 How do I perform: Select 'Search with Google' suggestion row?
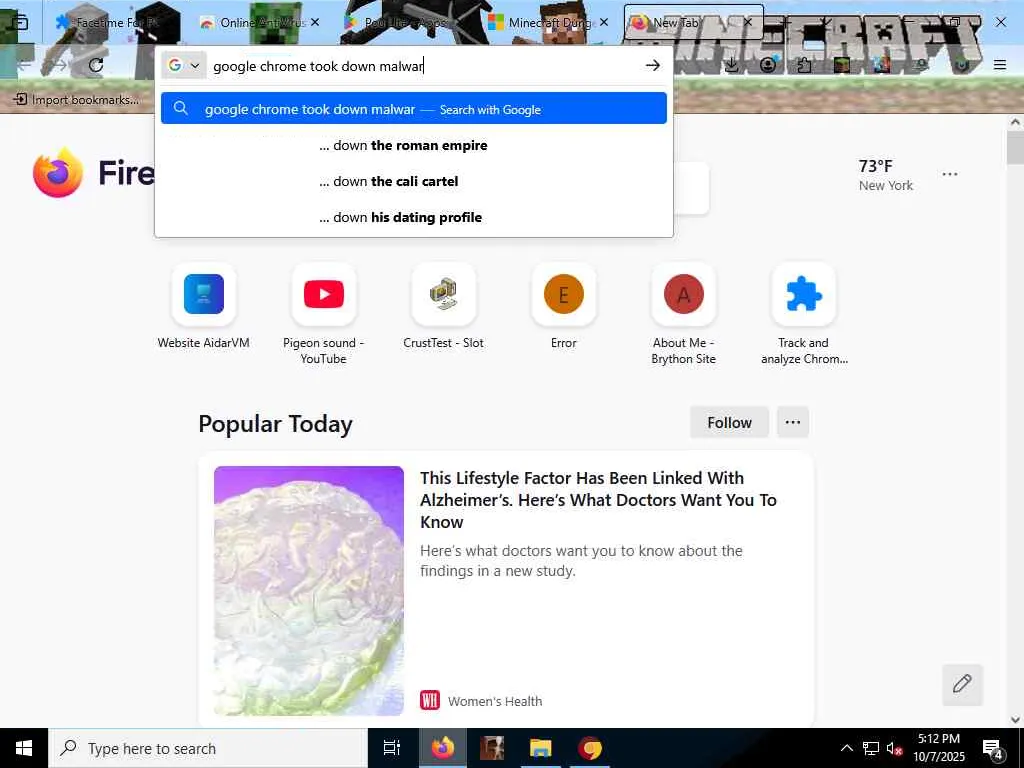414,108
